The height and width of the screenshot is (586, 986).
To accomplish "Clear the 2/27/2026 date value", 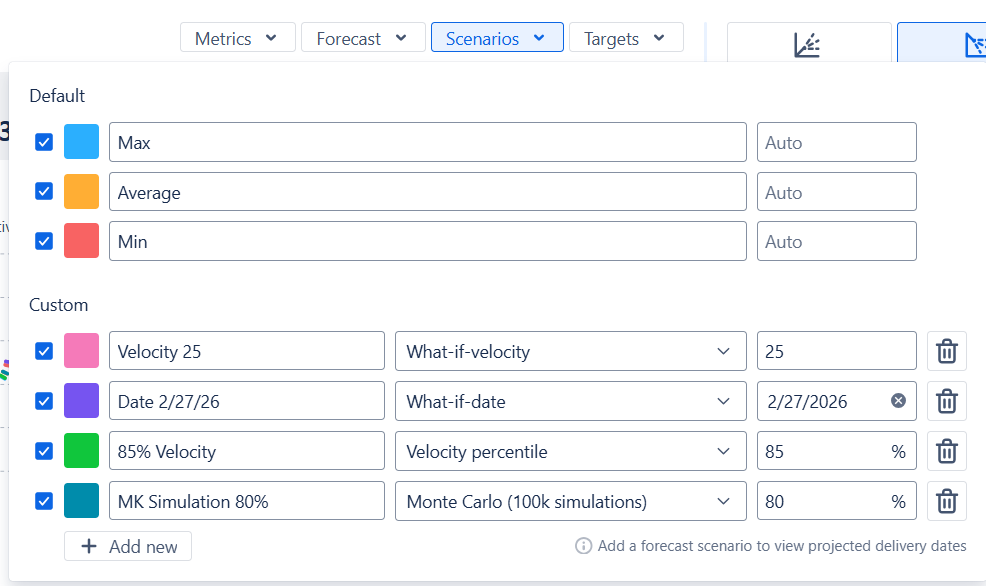I will (897, 401).
